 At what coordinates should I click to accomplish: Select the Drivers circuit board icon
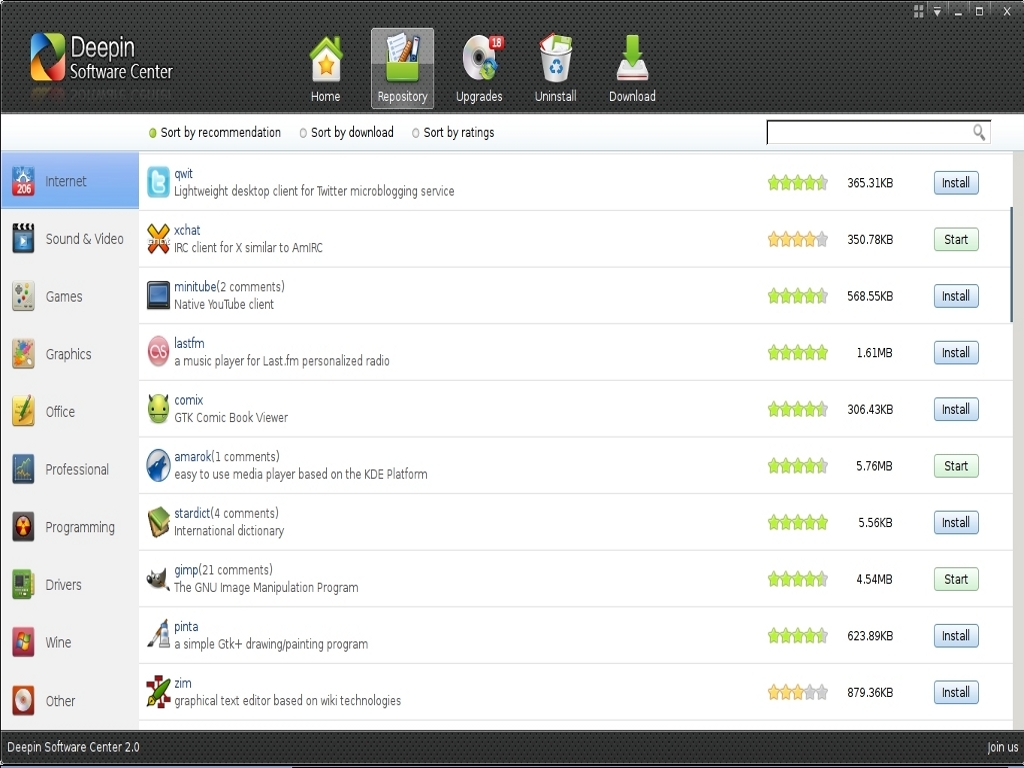tap(23, 584)
